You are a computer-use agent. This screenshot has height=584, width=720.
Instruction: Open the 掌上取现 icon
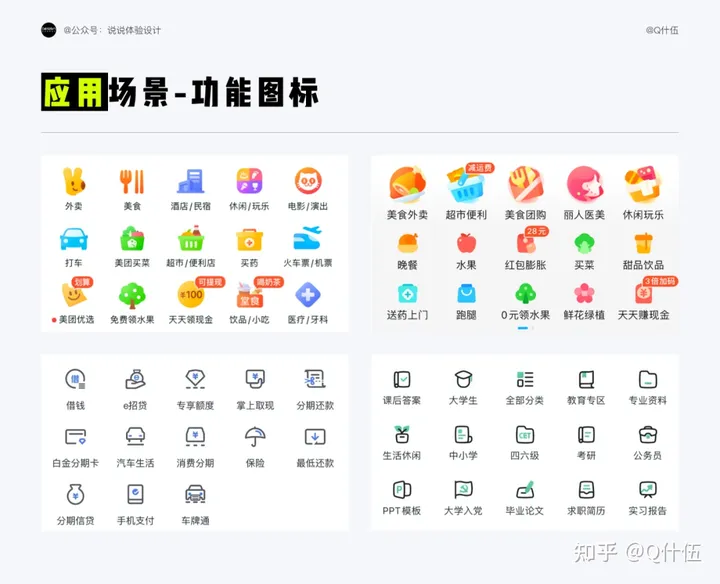255,379
